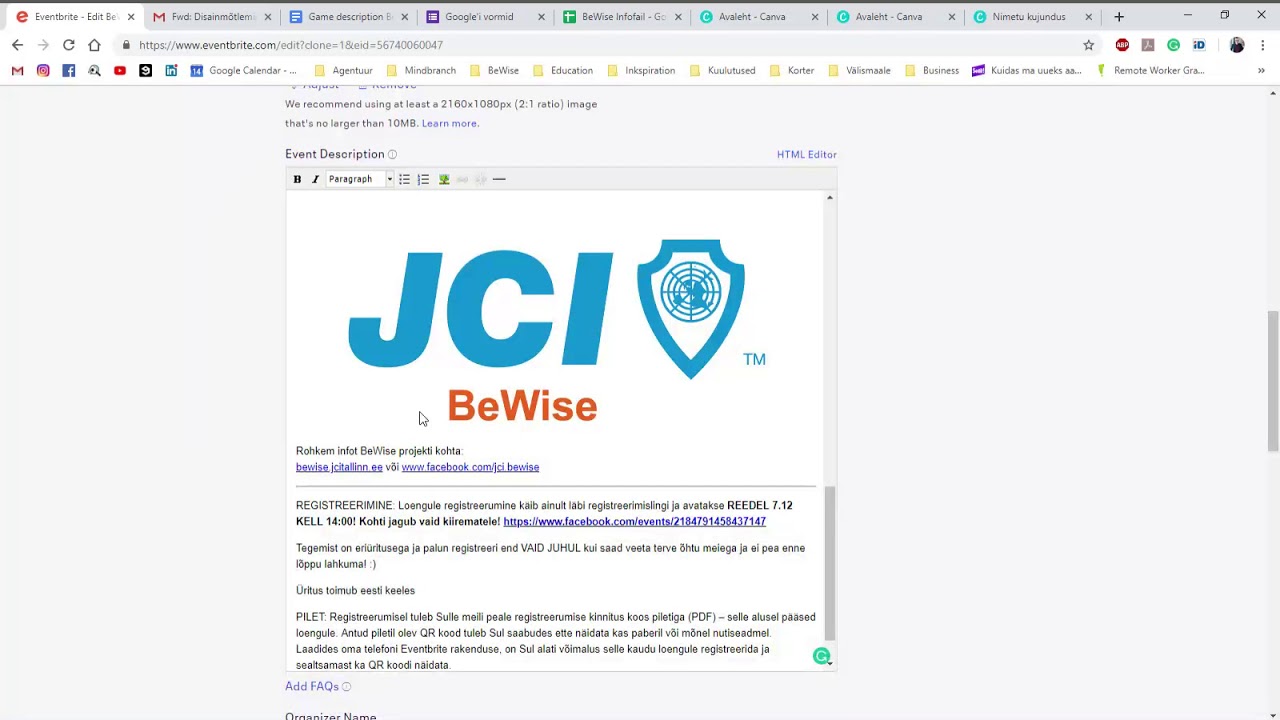Open the YouTube bookmark
This screenshot has width=1280, height=720.
tap(120, 71)
